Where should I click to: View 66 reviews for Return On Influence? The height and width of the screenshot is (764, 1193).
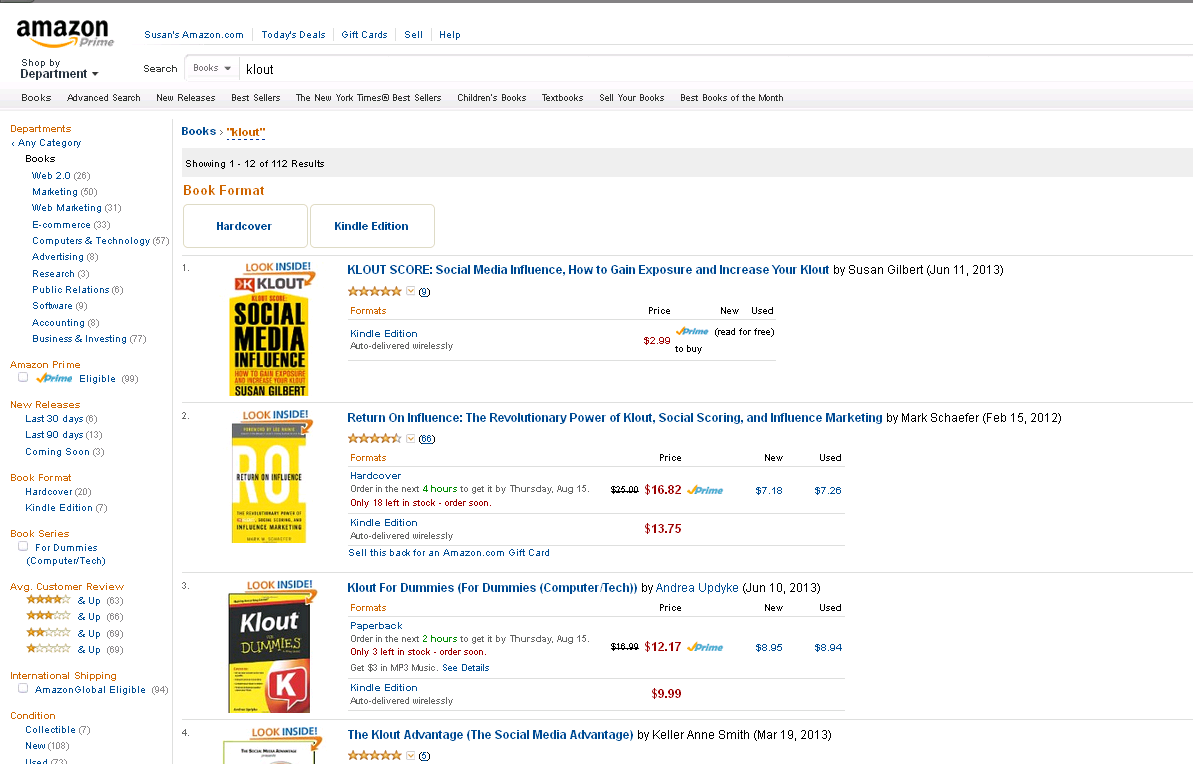coord(427,439)
